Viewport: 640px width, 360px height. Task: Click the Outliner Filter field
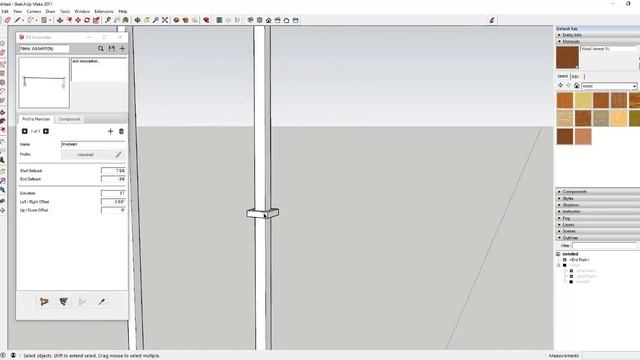coord(604,246)
